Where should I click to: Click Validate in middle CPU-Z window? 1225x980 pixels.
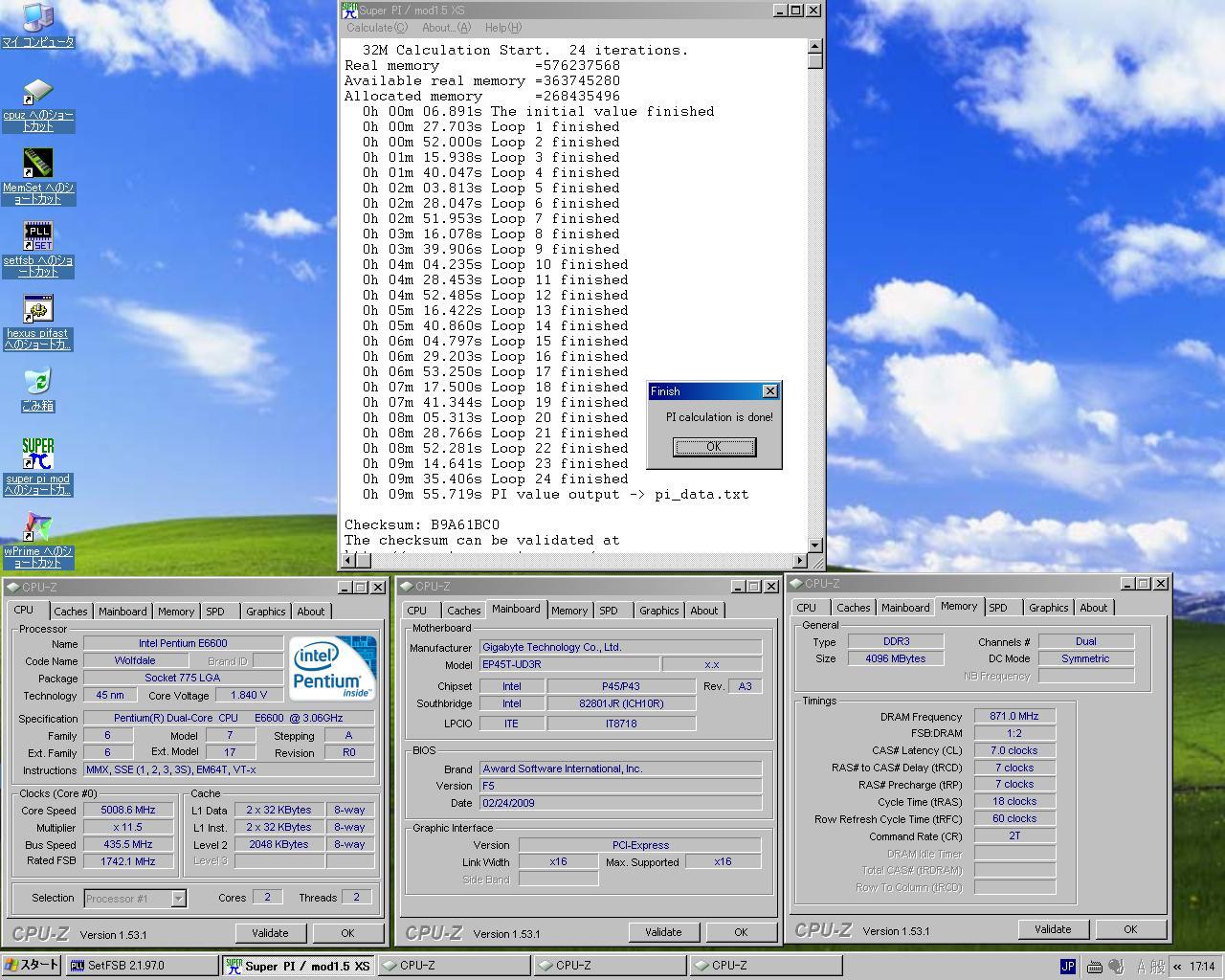663,932
